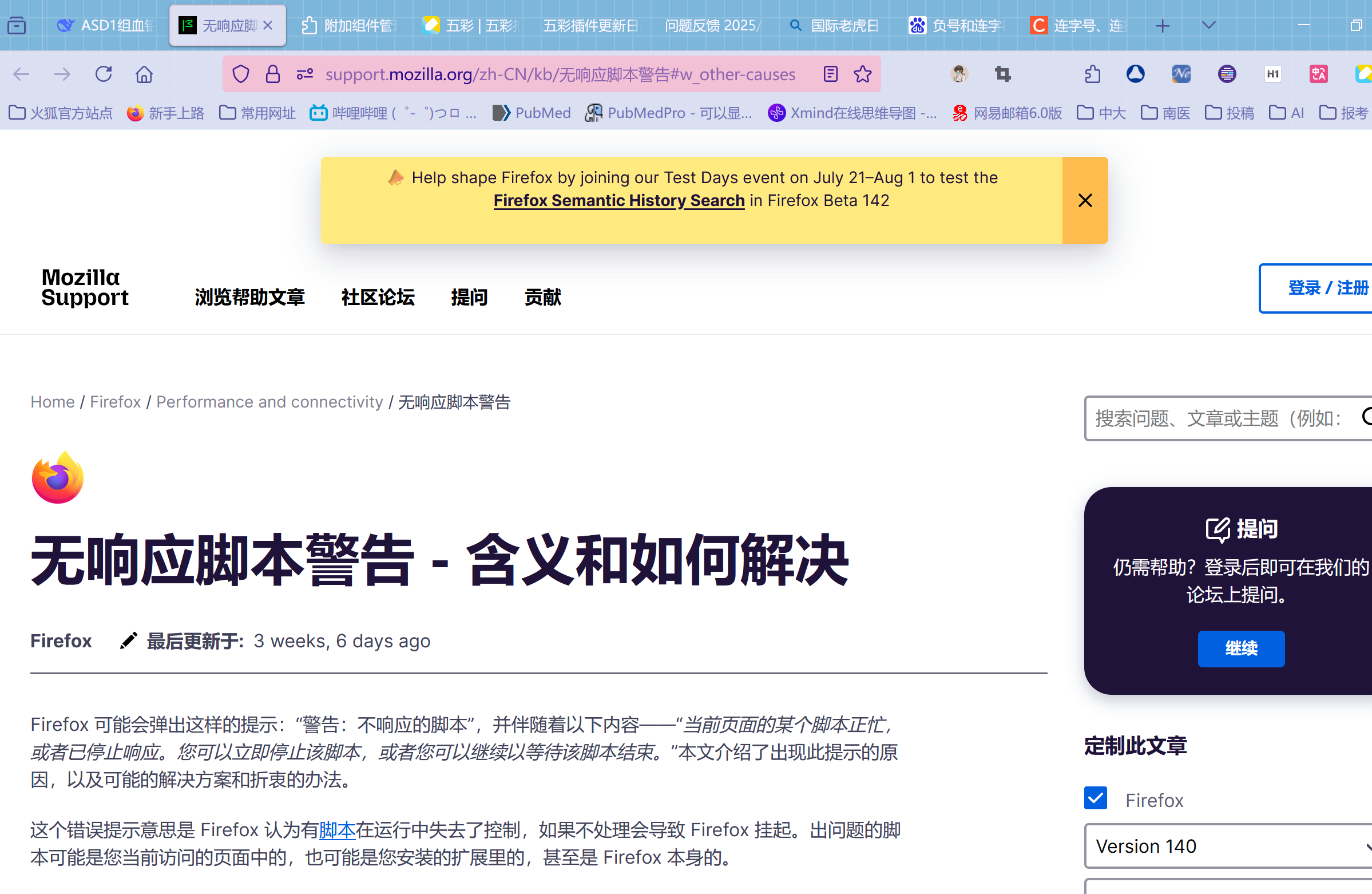Switch to 五彩 | 五彩 tab
The width and height of the screenshot is (1372, 894).
(x=471, y=25)
